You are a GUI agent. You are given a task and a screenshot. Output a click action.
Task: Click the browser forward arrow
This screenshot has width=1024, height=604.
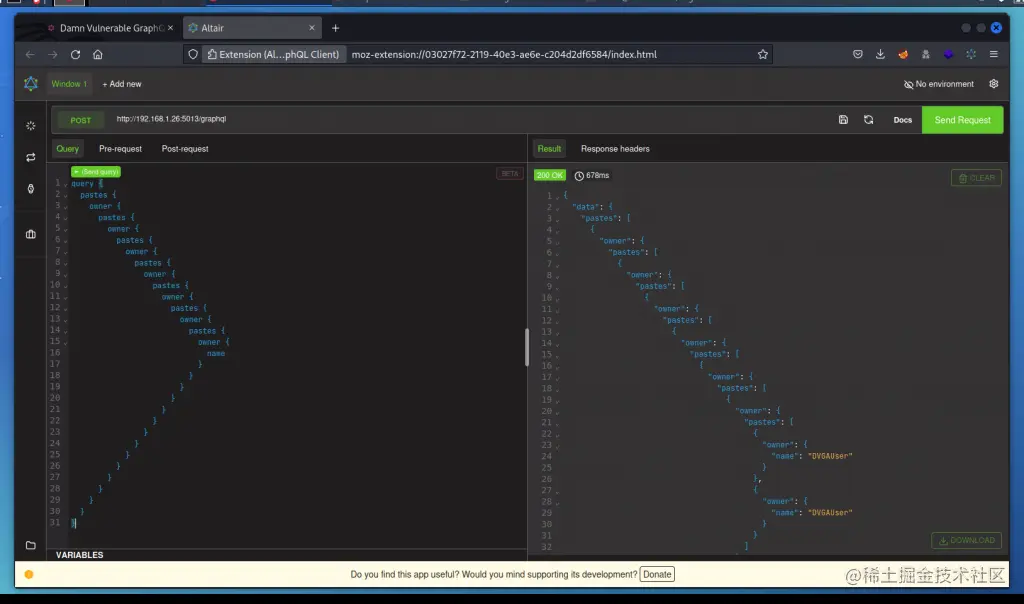53,54
